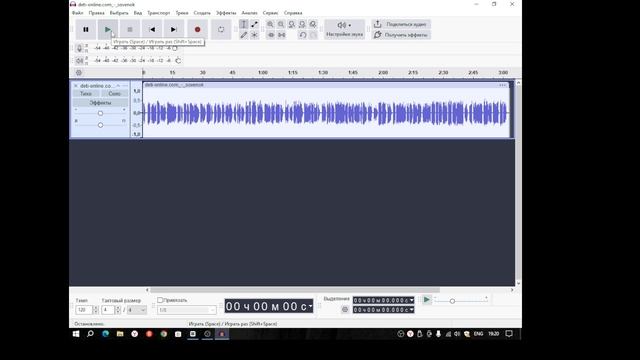The width and height of the screenshot is (640, 360).
Task: Select the Envelope tool
Action: [254, 24]
